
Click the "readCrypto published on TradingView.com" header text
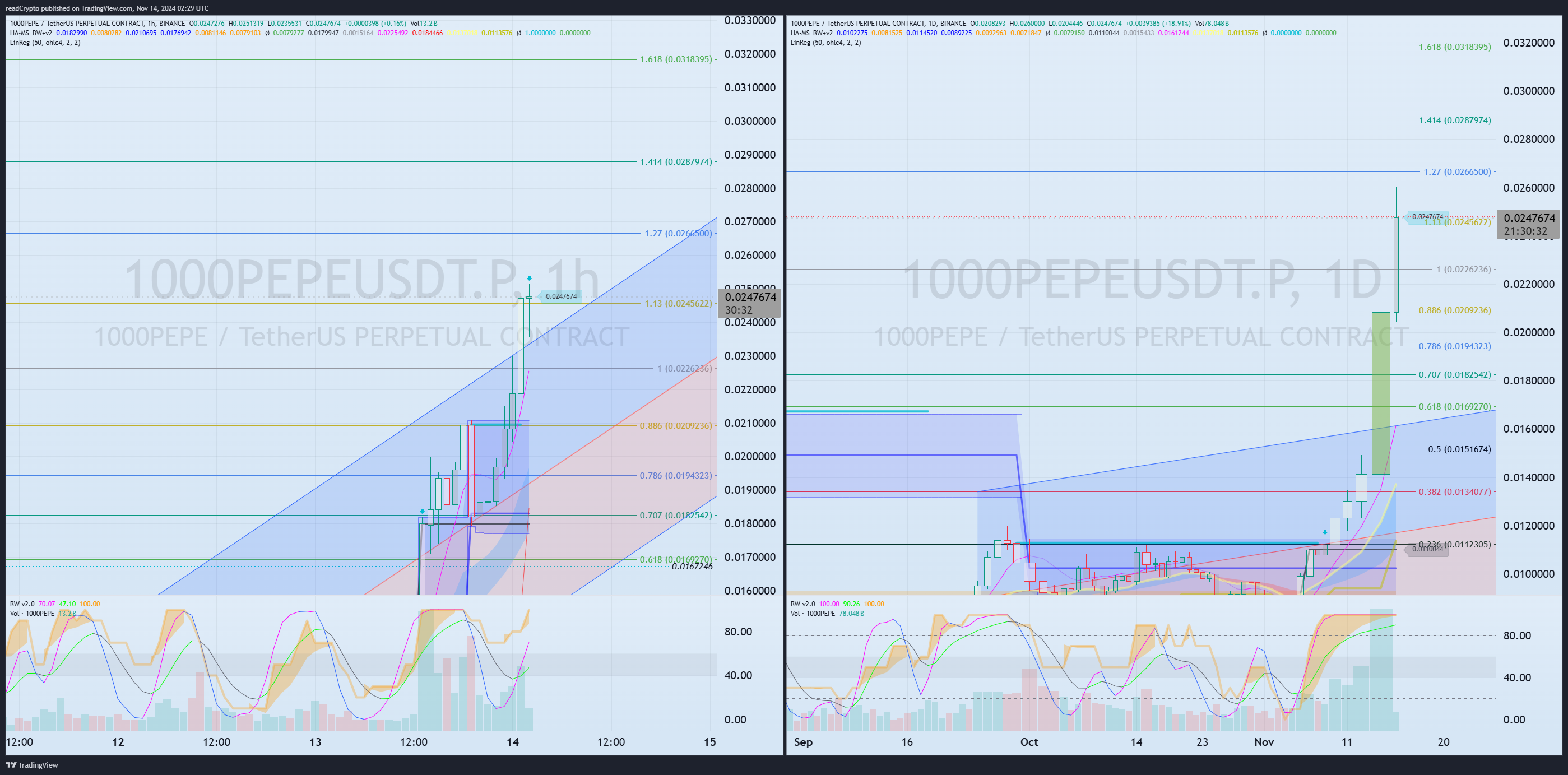[x=69, y=8]
